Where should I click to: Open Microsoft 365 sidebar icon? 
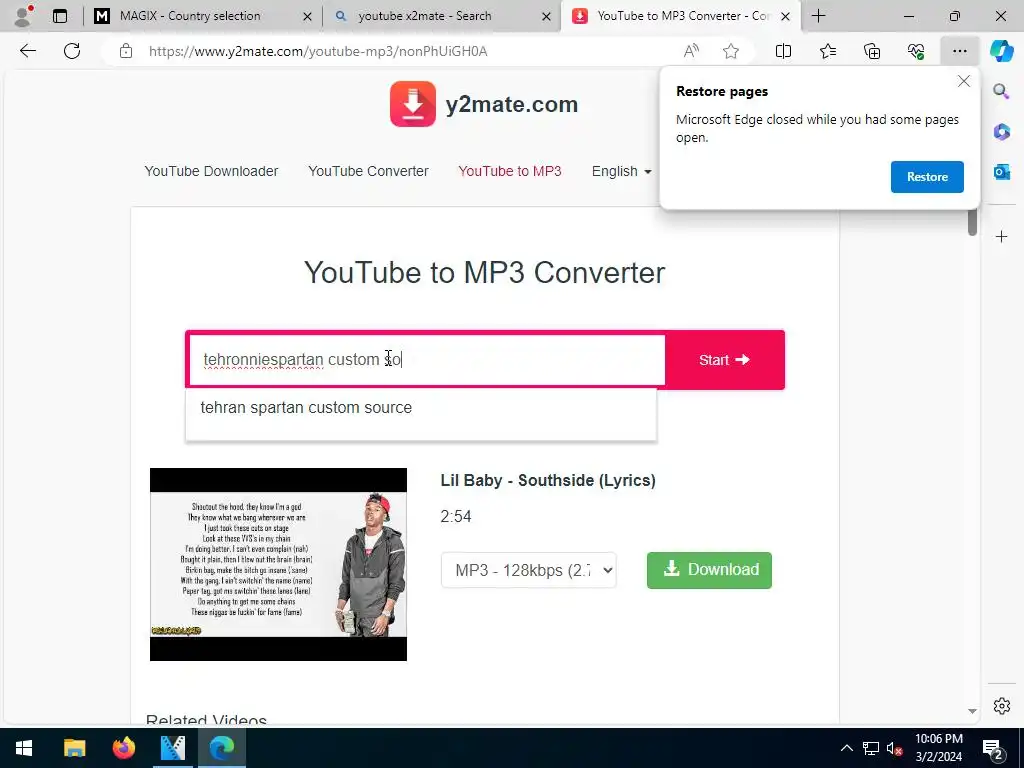point(1001,132)
